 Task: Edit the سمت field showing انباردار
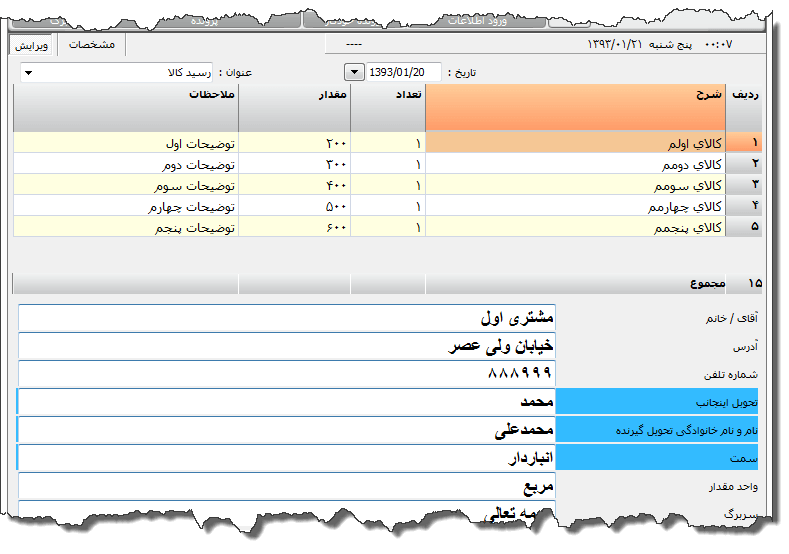click(286, 458)
